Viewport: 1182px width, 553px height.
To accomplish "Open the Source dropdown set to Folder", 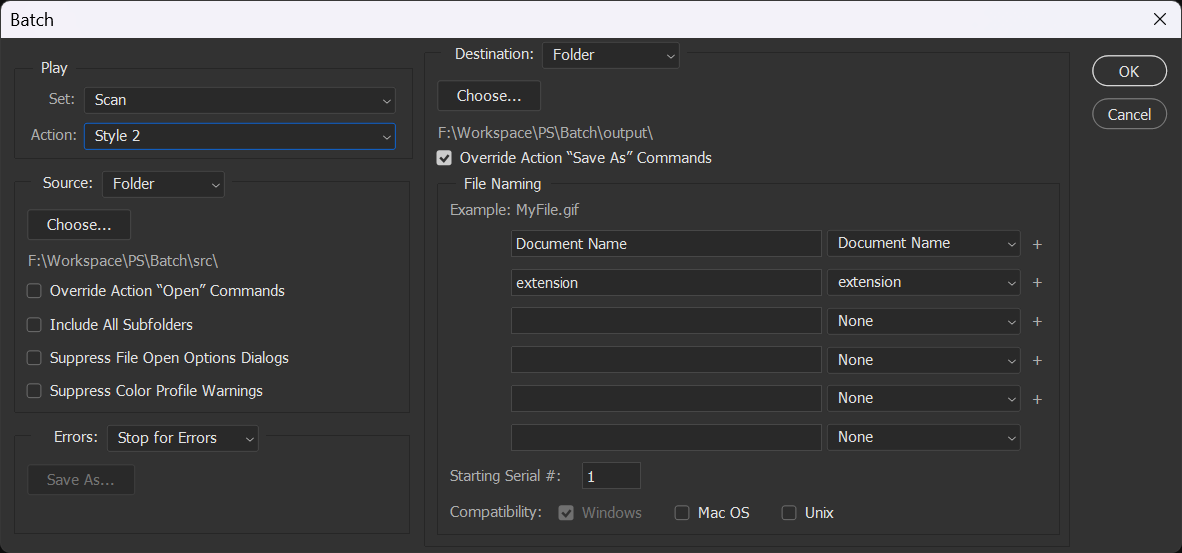I will (x=163, y=184).
